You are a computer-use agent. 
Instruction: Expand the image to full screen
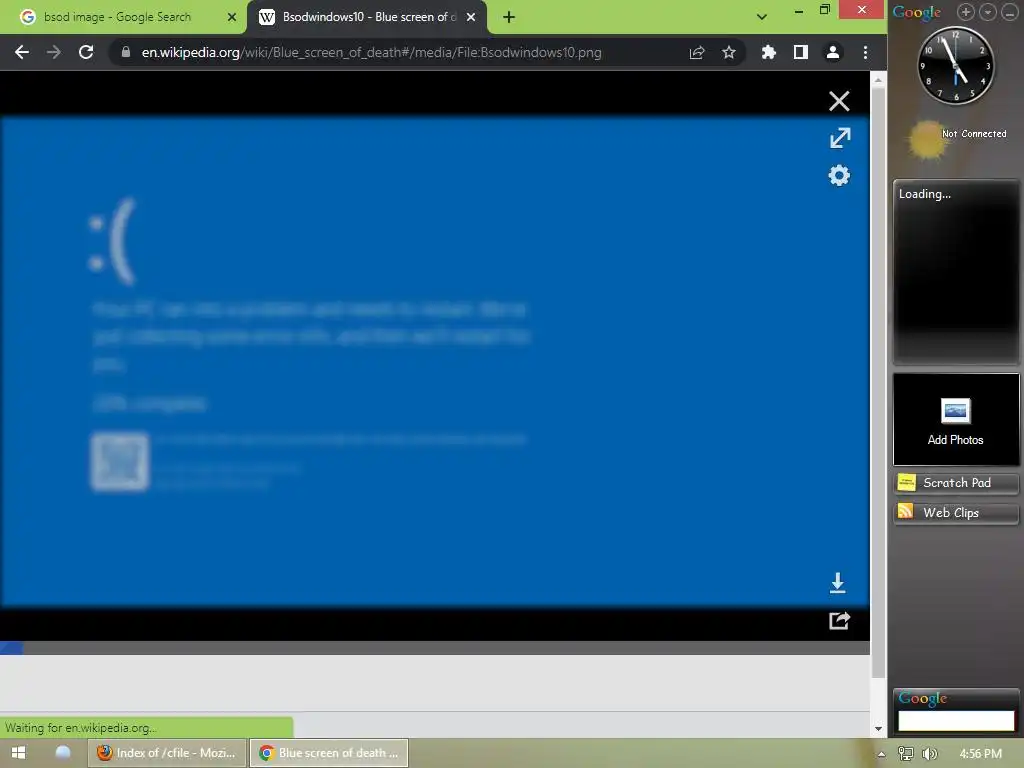coord(840,138)
